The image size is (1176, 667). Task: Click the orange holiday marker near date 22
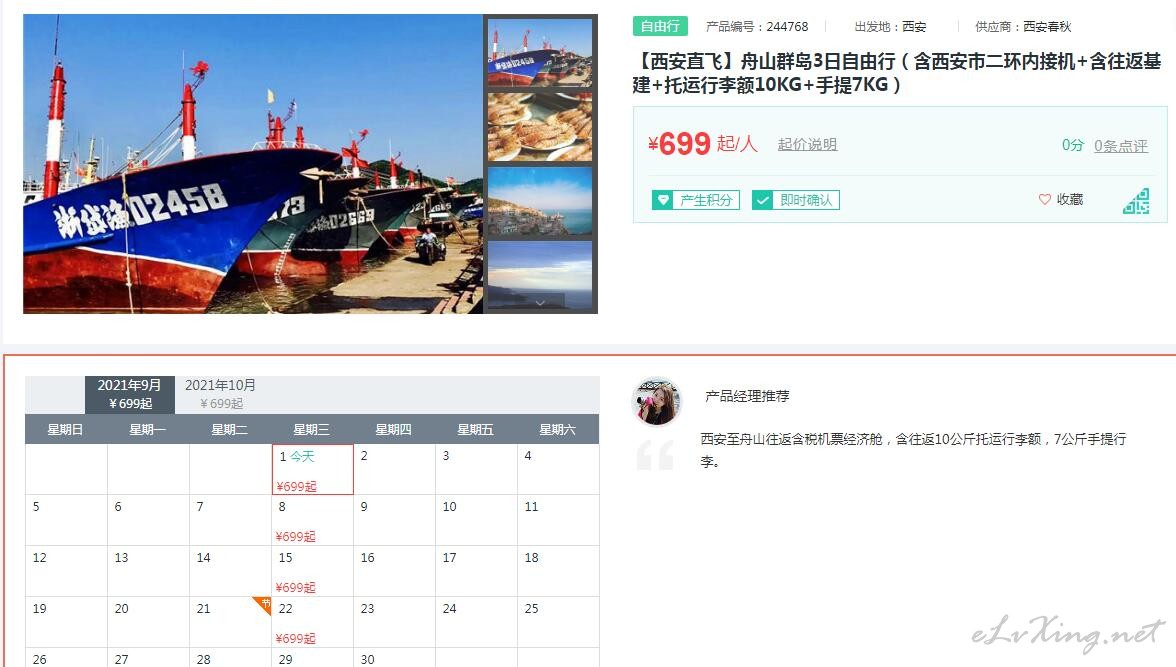click(262, 605)
